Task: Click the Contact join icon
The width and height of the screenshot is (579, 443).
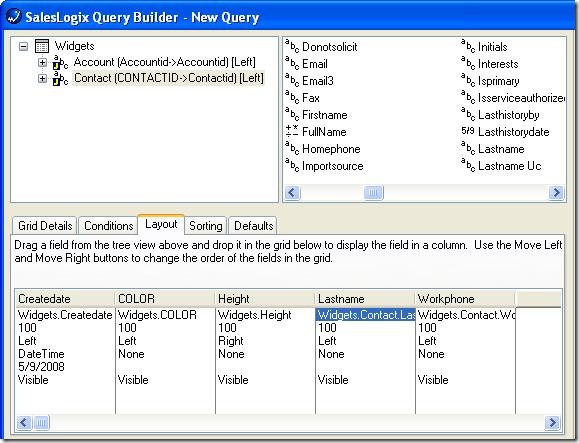Action: tap(60, 79)
